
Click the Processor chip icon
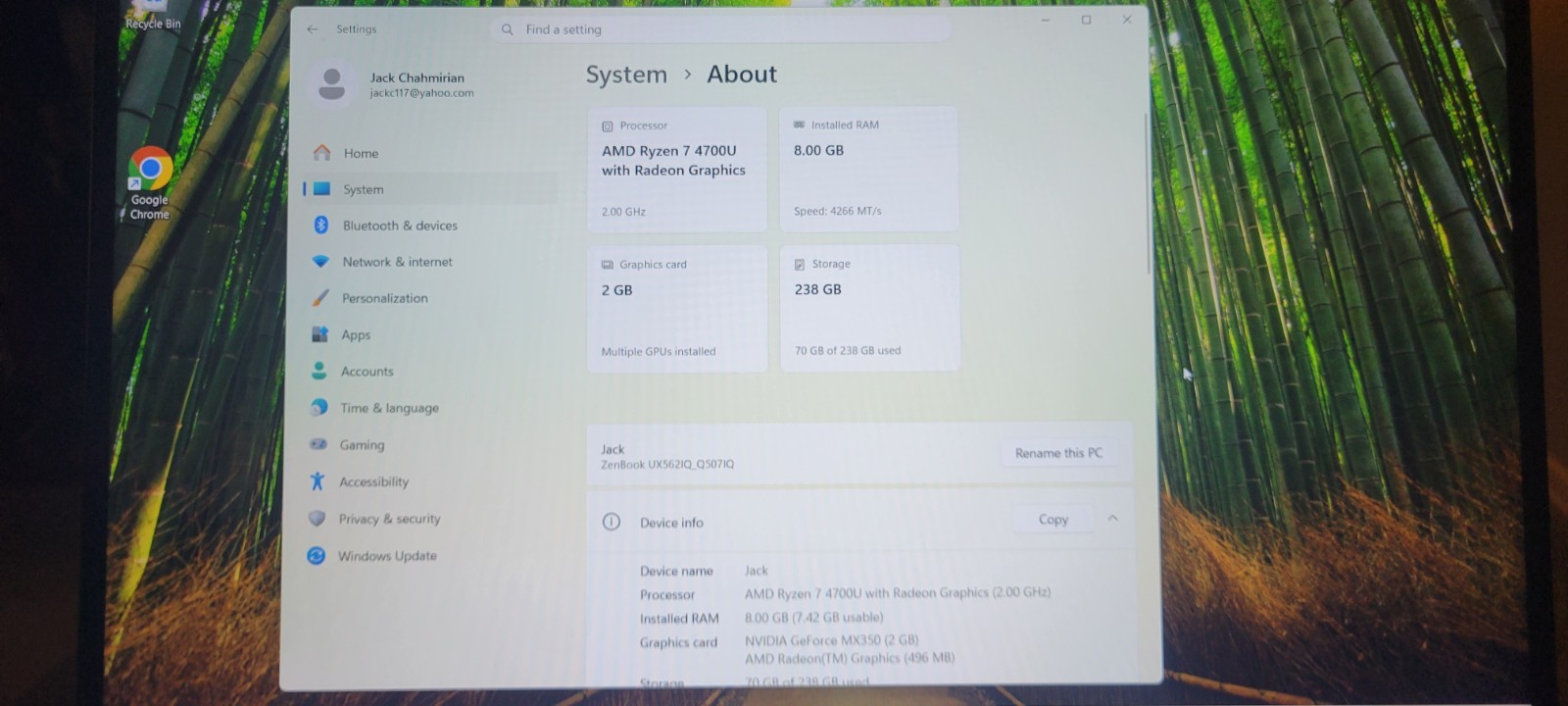[x=607, y=126]
